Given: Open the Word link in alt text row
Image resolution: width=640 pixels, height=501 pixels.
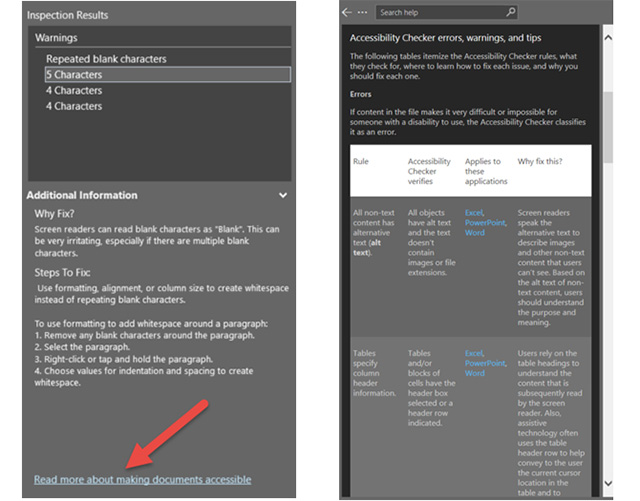Looking at the screenshot, I should [474, 232].
